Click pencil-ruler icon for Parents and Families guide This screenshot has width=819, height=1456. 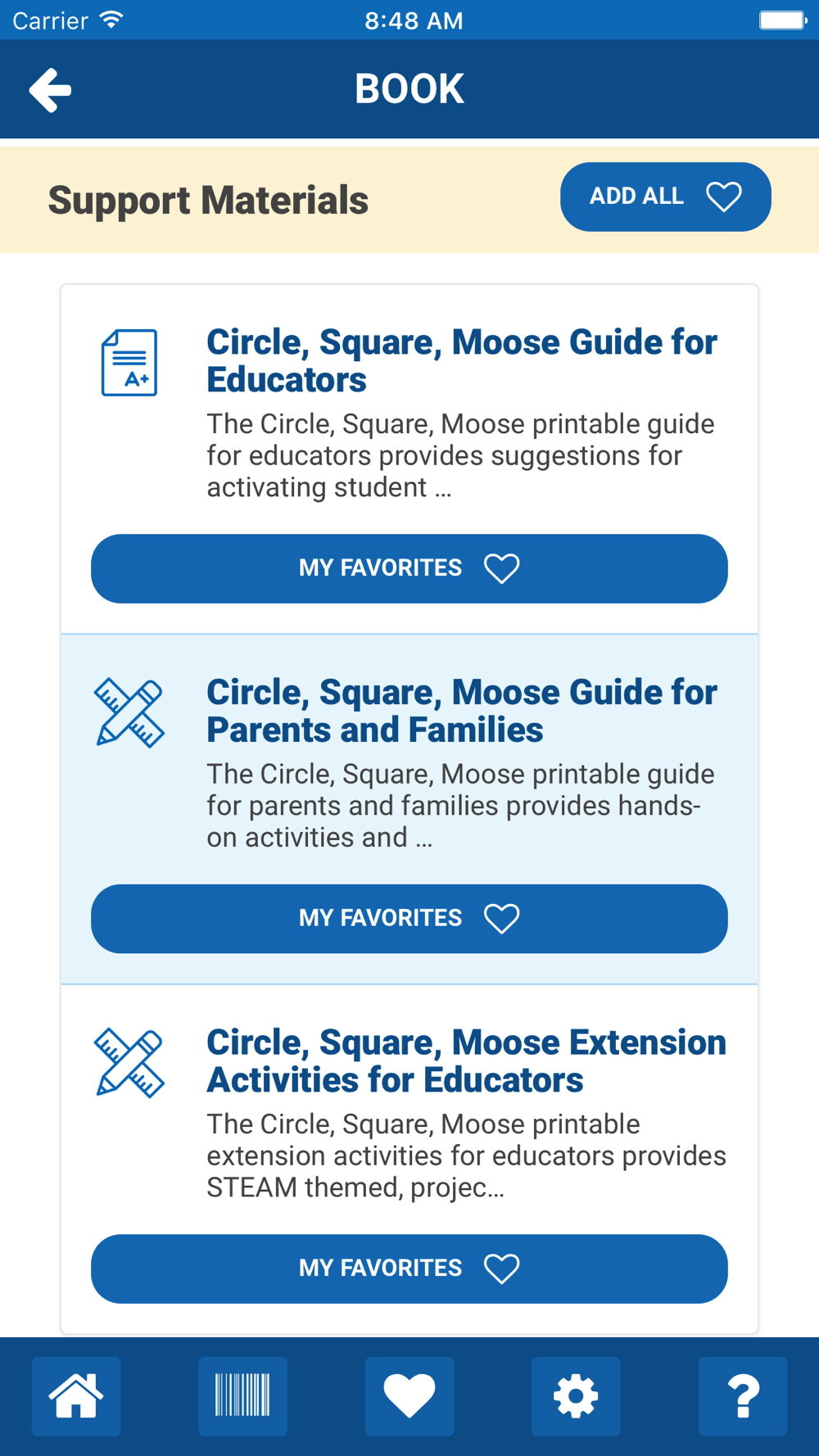(129, 712)
